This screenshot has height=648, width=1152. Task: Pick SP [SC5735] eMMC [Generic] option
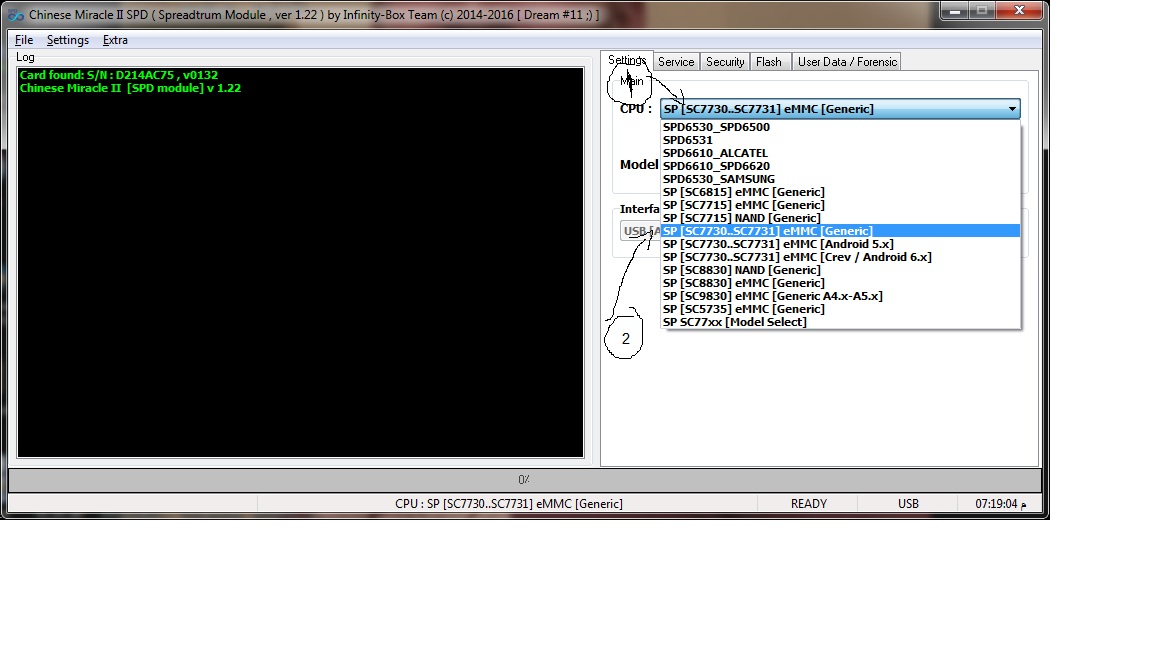[x=840, y=309]
